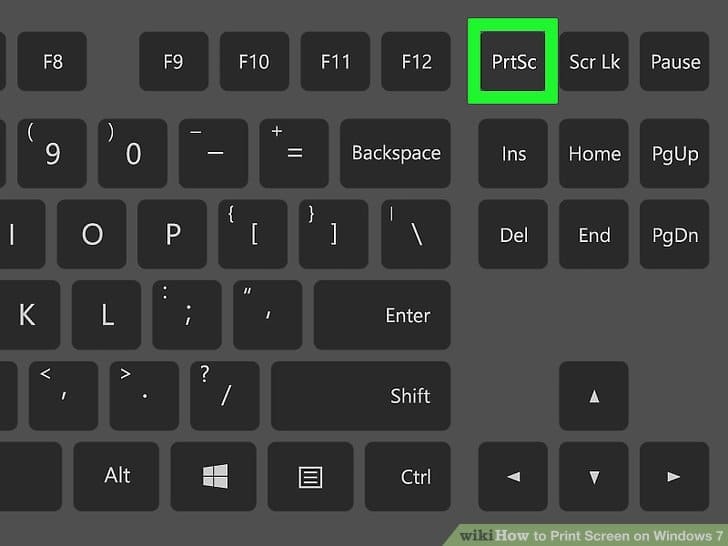The image size is (728, 546).
Task: Click the F12 function key
Action: pyautogui.click(x=416, y=61)
